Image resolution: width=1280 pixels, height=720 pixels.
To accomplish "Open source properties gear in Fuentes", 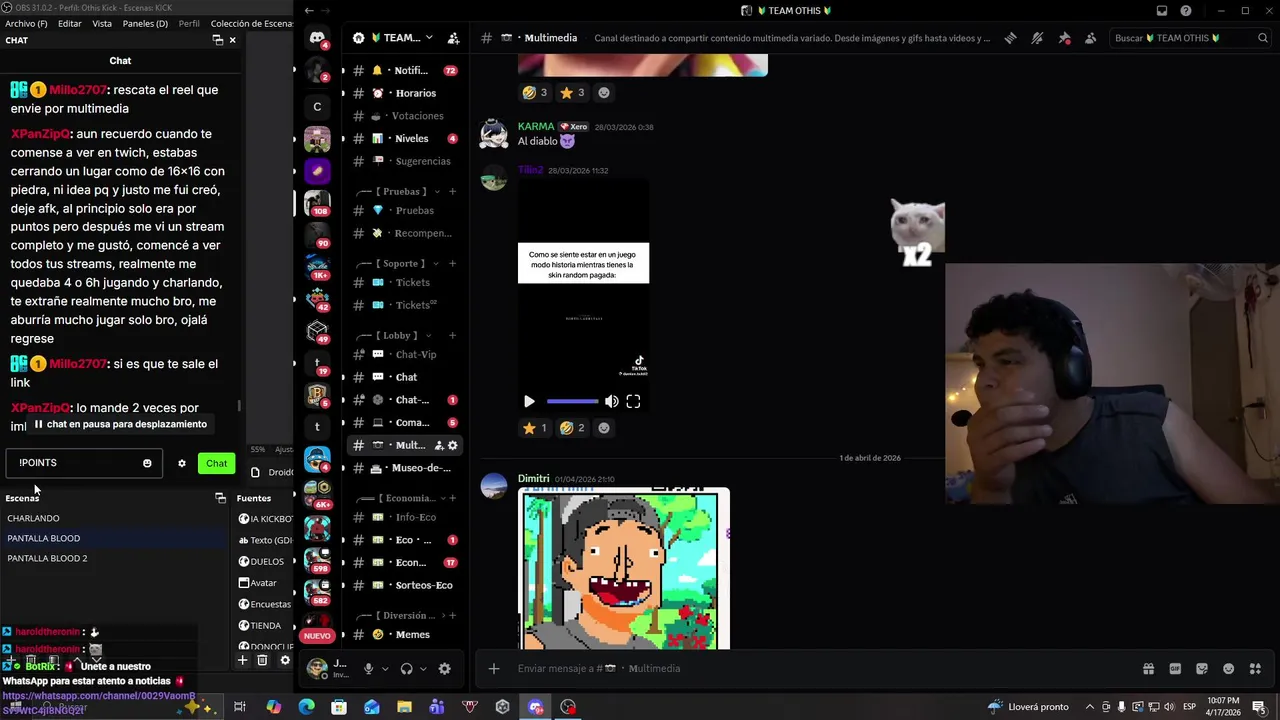I will pyautogui.click(x=285, y=660).
